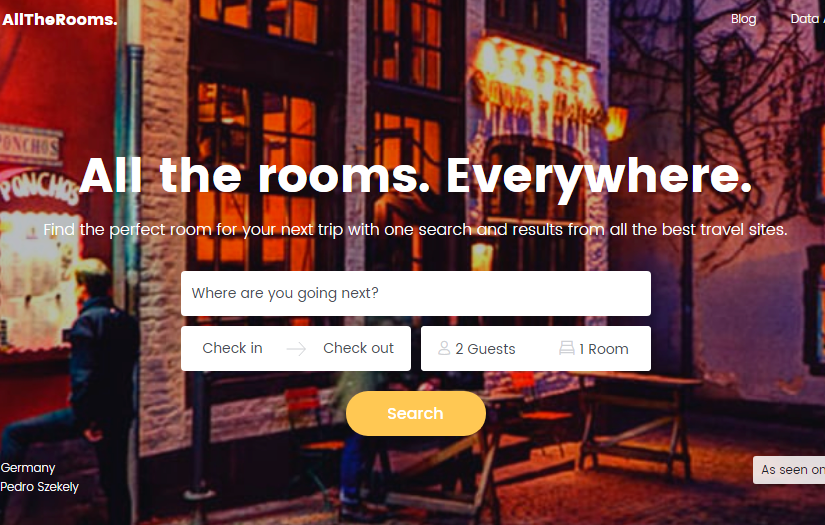Expand the 2 Guests selector
Viewport: 825px width, 525px height.
point(477,349)
